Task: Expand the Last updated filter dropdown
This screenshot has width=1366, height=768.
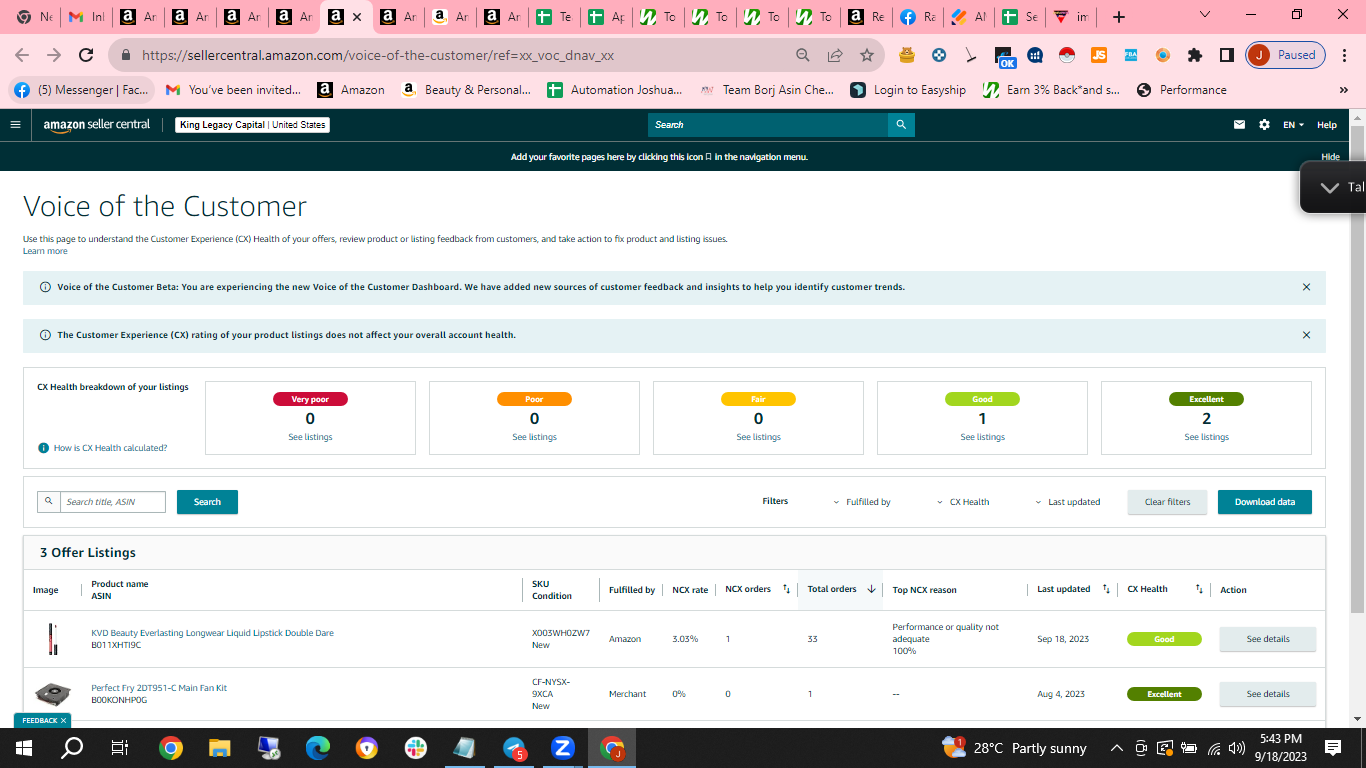Action: click(1067, 502)
